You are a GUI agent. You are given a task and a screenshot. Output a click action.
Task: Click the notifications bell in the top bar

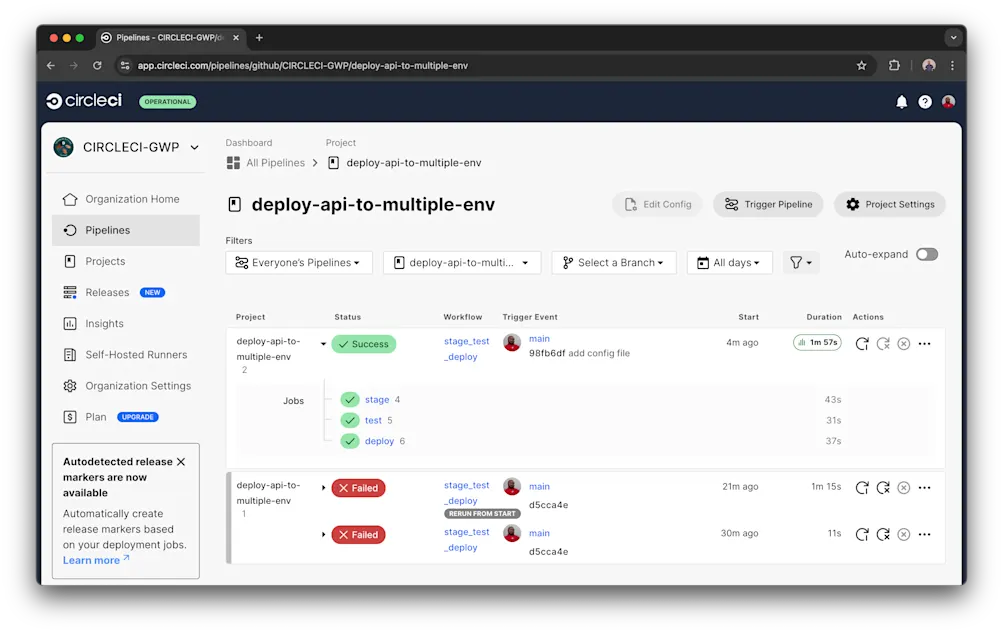(901, 101)
